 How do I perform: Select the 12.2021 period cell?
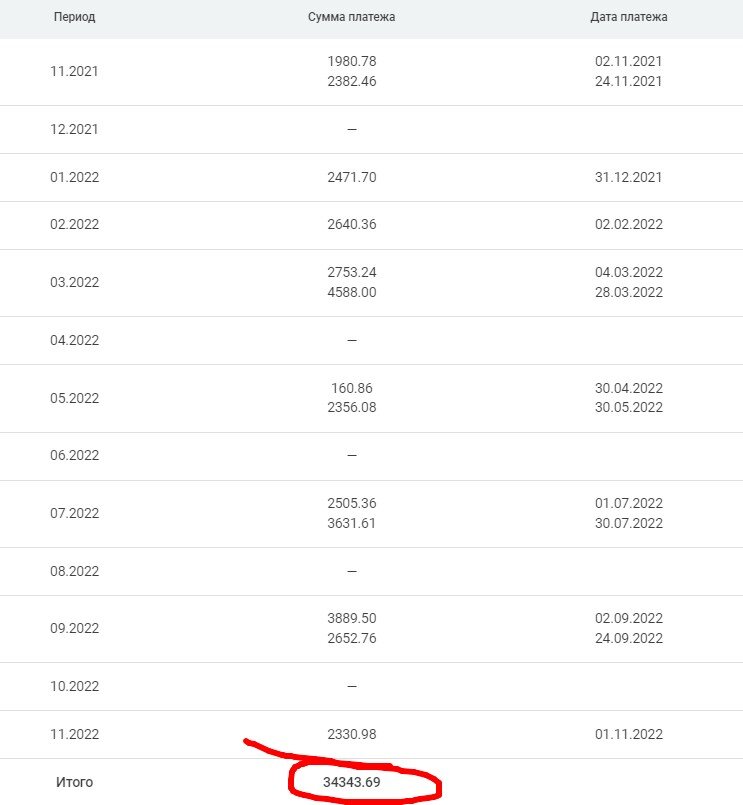click(74, 129)
